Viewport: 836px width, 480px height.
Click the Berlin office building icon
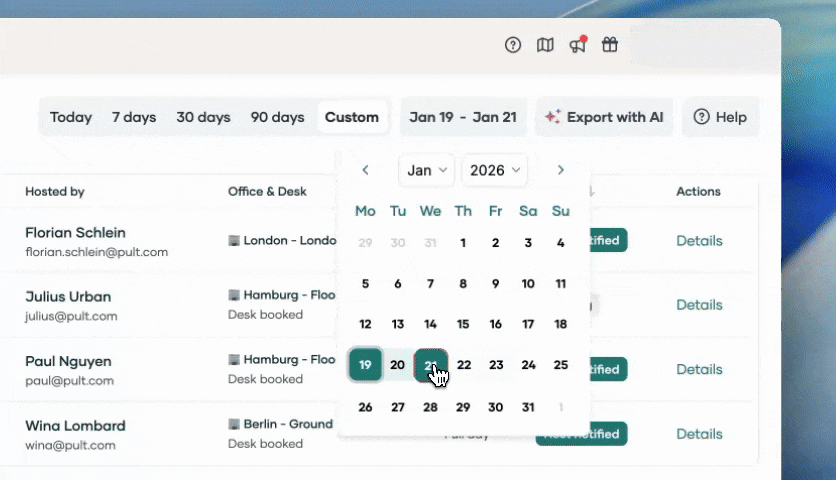click(234, 424)
